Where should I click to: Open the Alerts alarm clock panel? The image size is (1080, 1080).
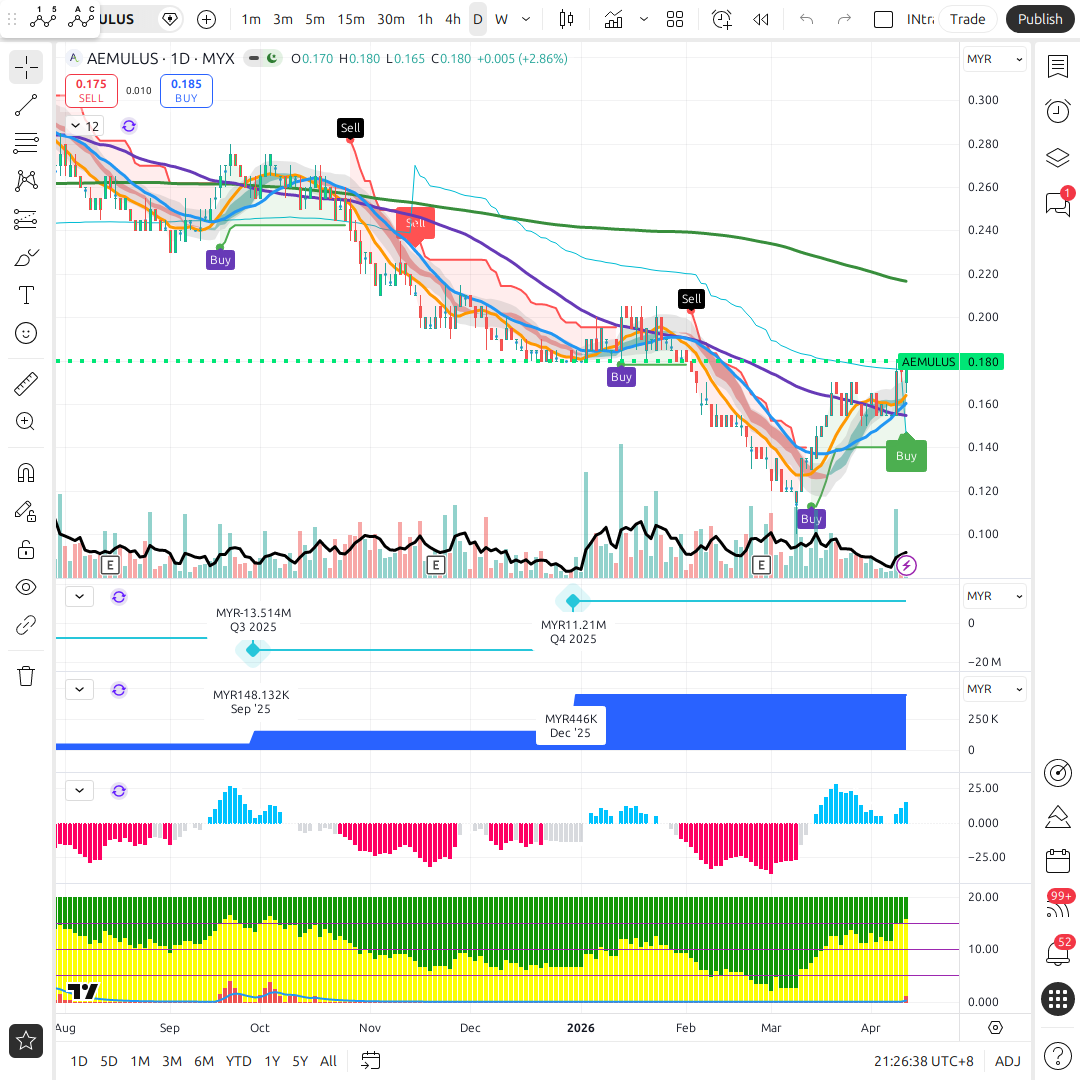click(1057, 111)
